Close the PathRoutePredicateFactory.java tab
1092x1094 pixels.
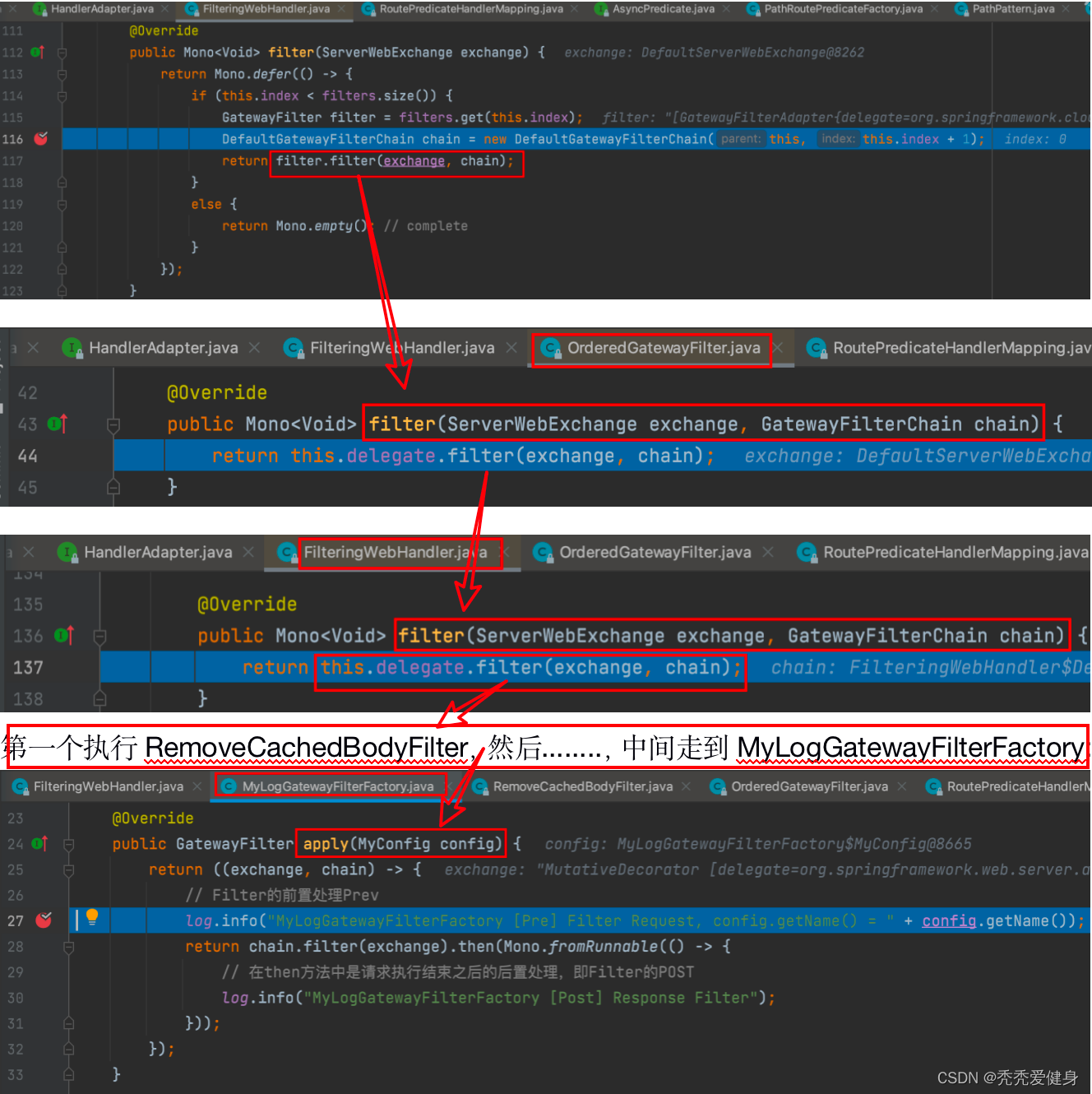tap(934, 9)
